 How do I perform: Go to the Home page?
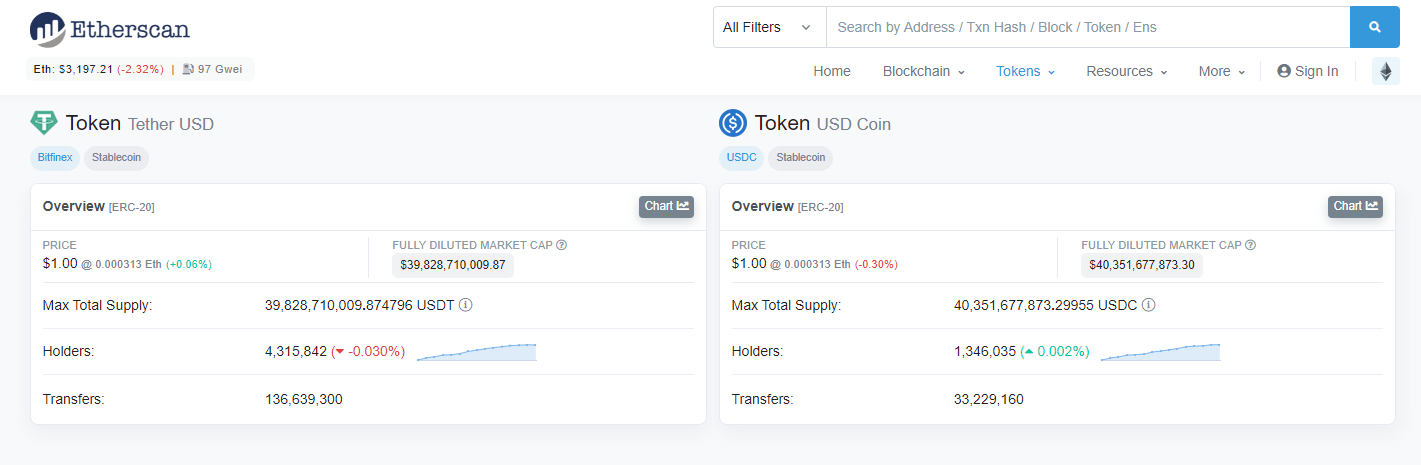832,71
